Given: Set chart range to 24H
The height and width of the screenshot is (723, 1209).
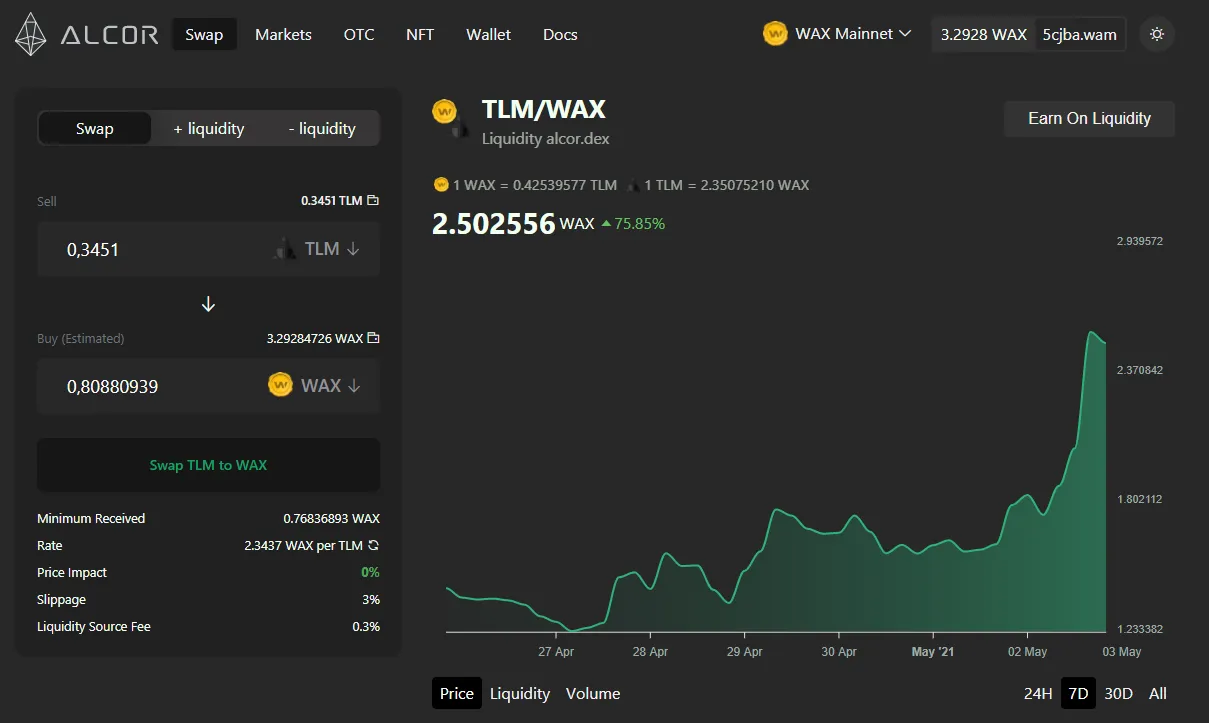Looking at the screenshot, I should 1038,693.
